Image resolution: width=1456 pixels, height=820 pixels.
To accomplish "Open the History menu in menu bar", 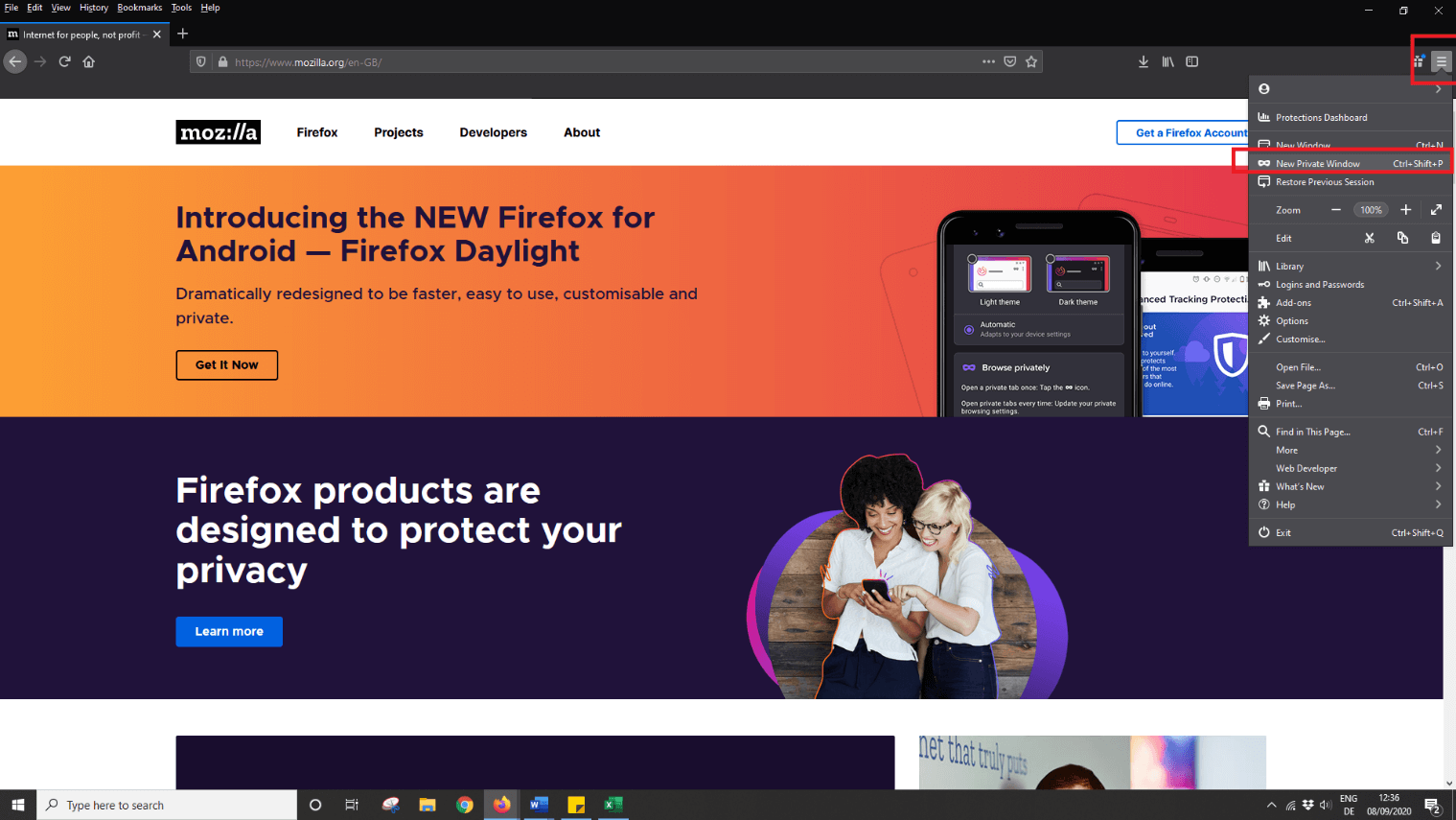I will coord(93,8).
